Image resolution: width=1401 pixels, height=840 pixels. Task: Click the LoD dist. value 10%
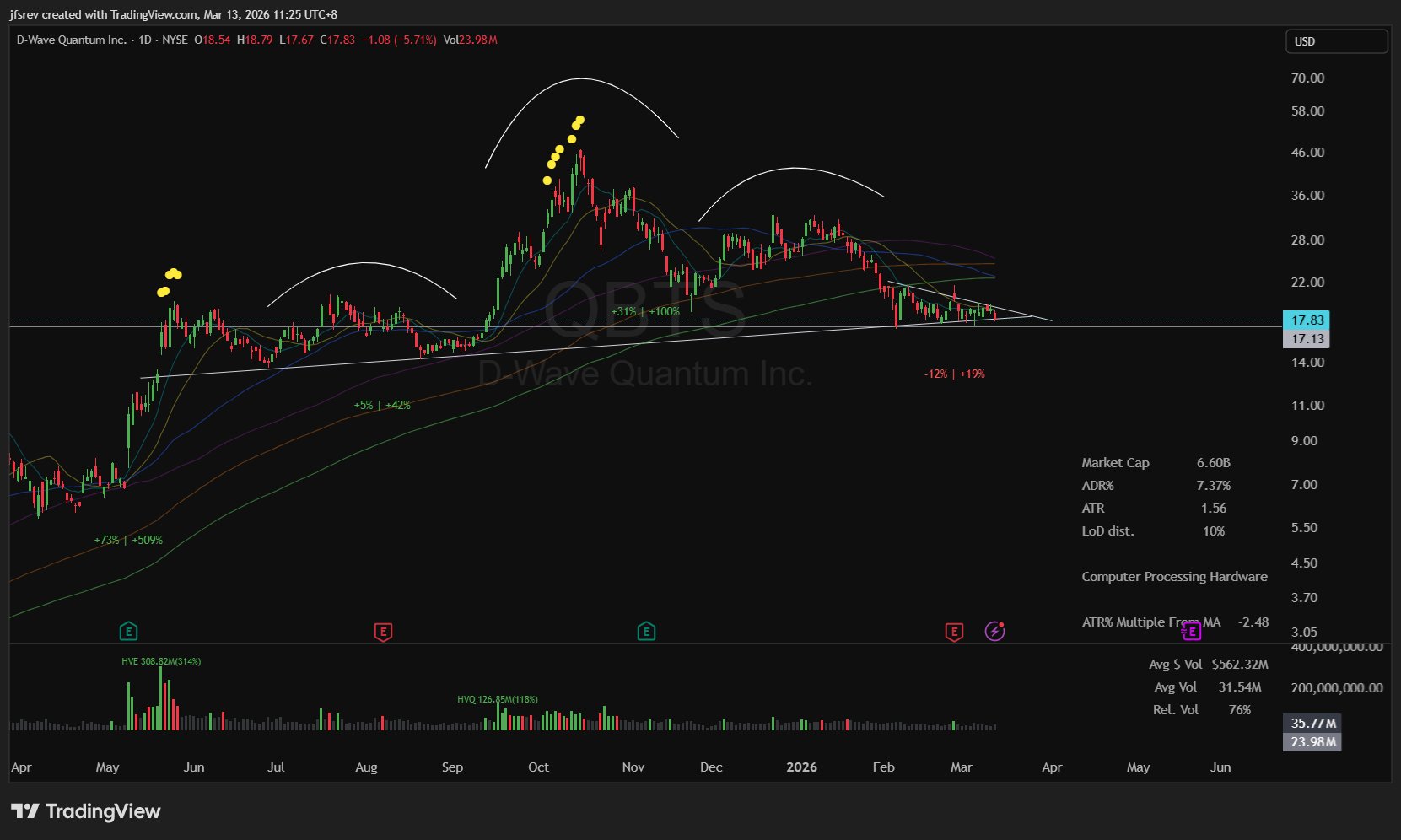click(1214, 531)
